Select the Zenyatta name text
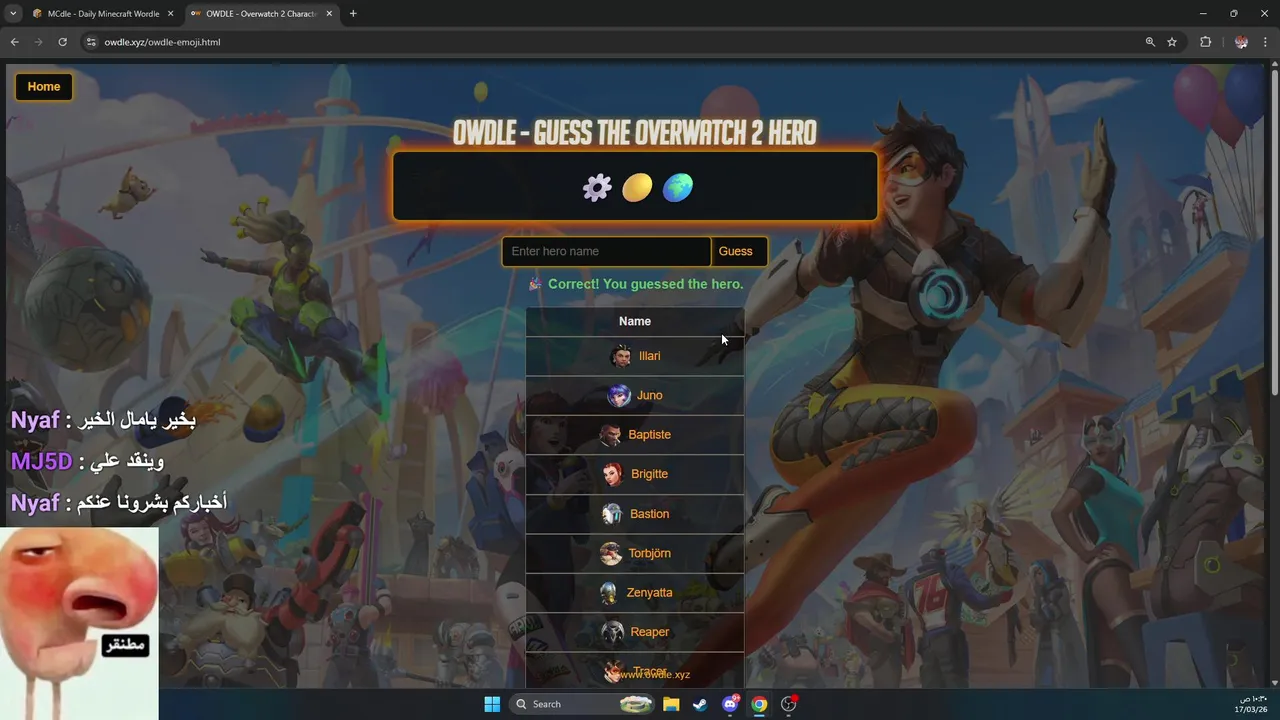Viewport: 1280px width, 720px height. pyautogui.click(x=650, y=593)
